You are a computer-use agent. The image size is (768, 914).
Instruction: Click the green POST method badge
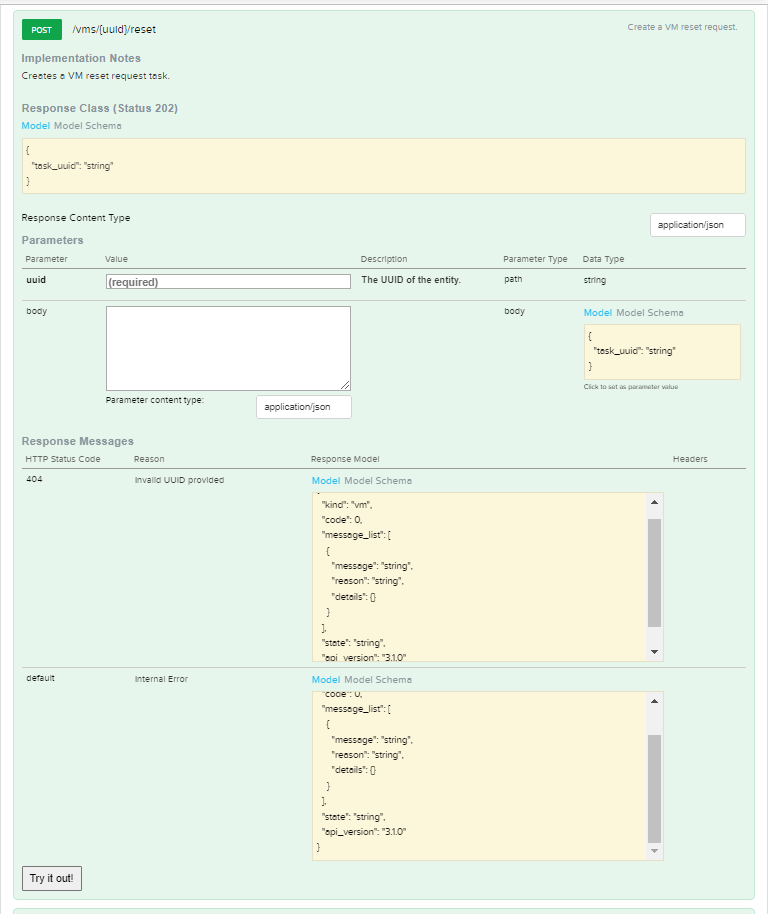[41, 29]
